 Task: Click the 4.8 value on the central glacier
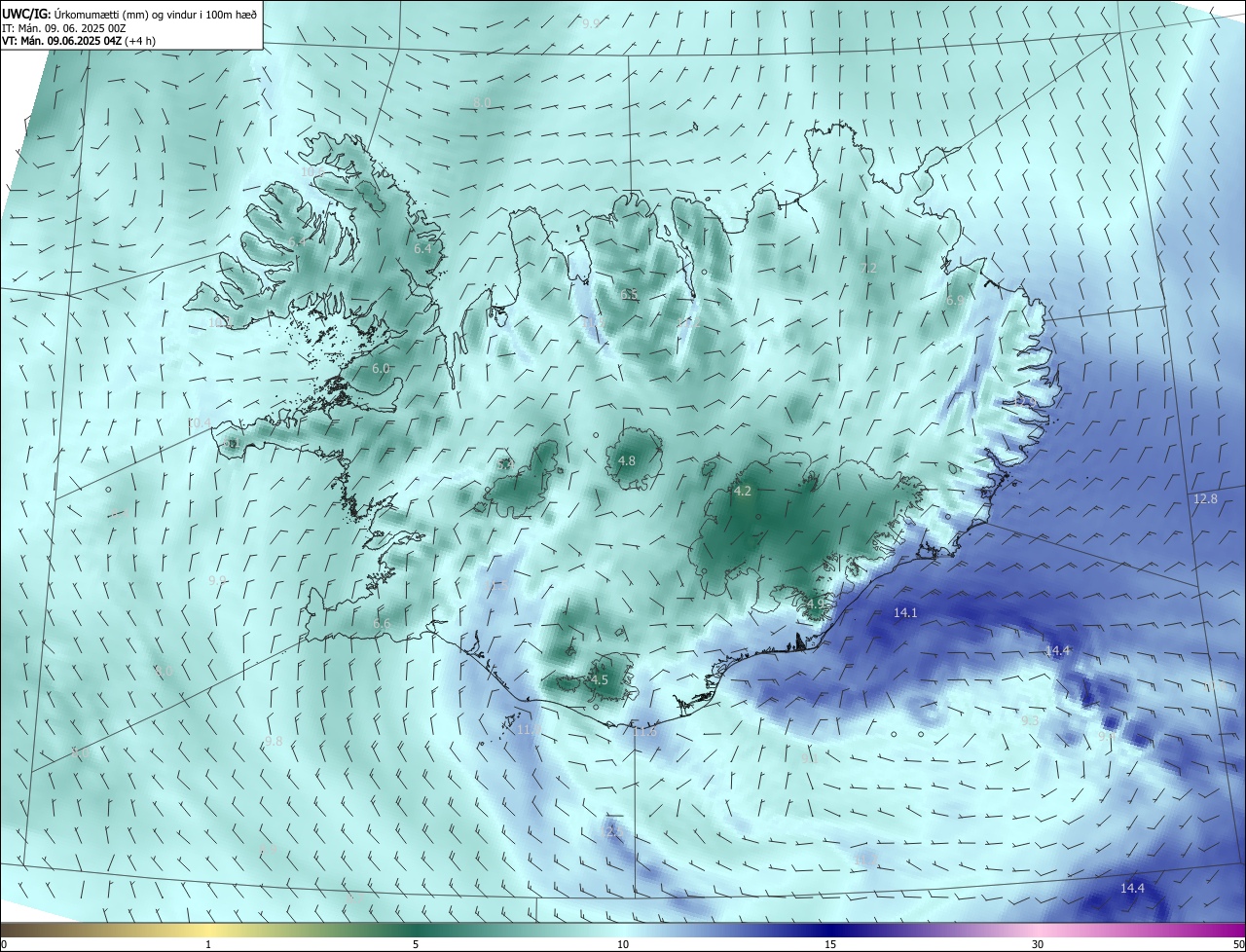[x=627, y=460]
